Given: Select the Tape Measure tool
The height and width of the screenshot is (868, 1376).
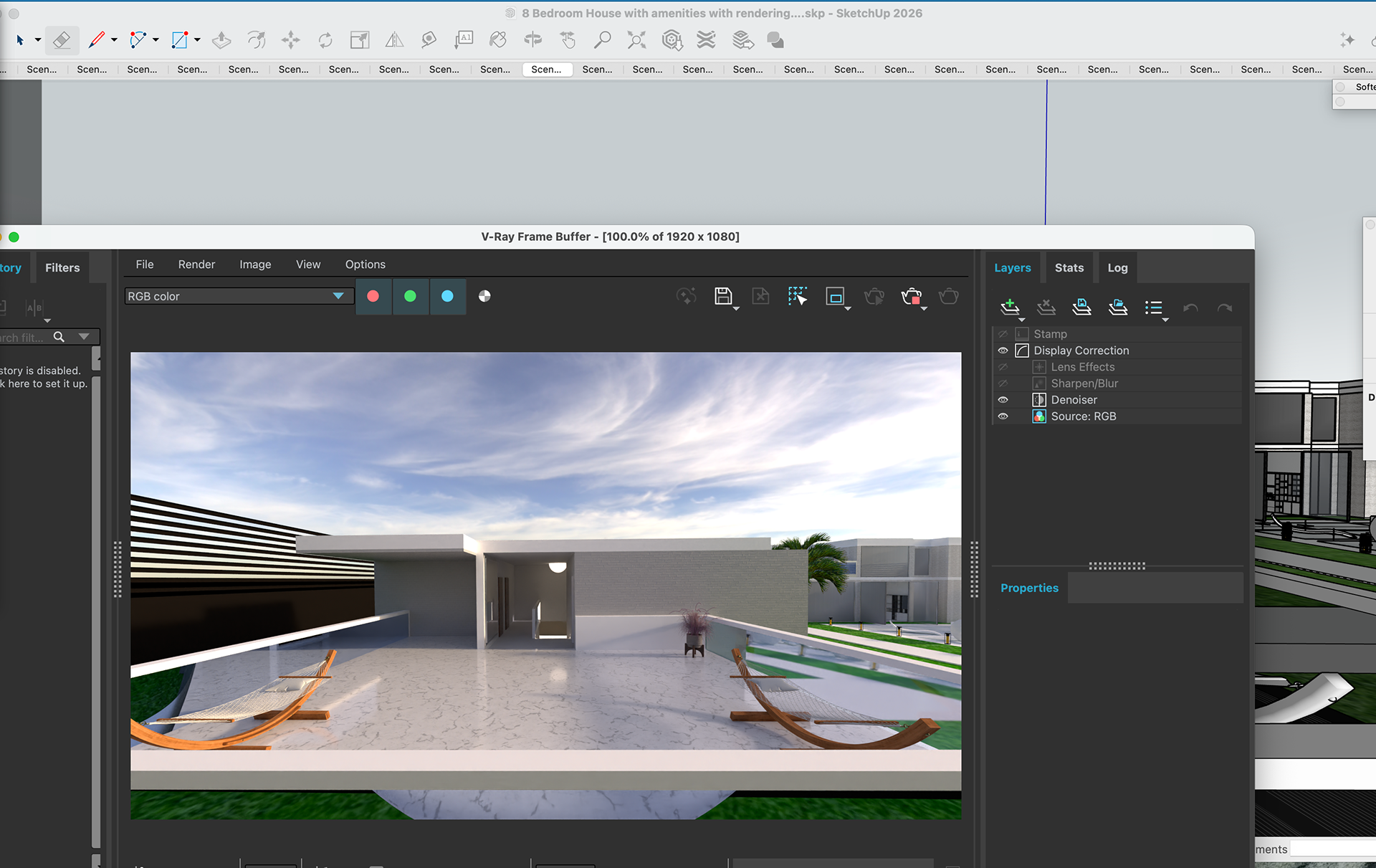Looking at the screenshot, I should pos(429,40).
